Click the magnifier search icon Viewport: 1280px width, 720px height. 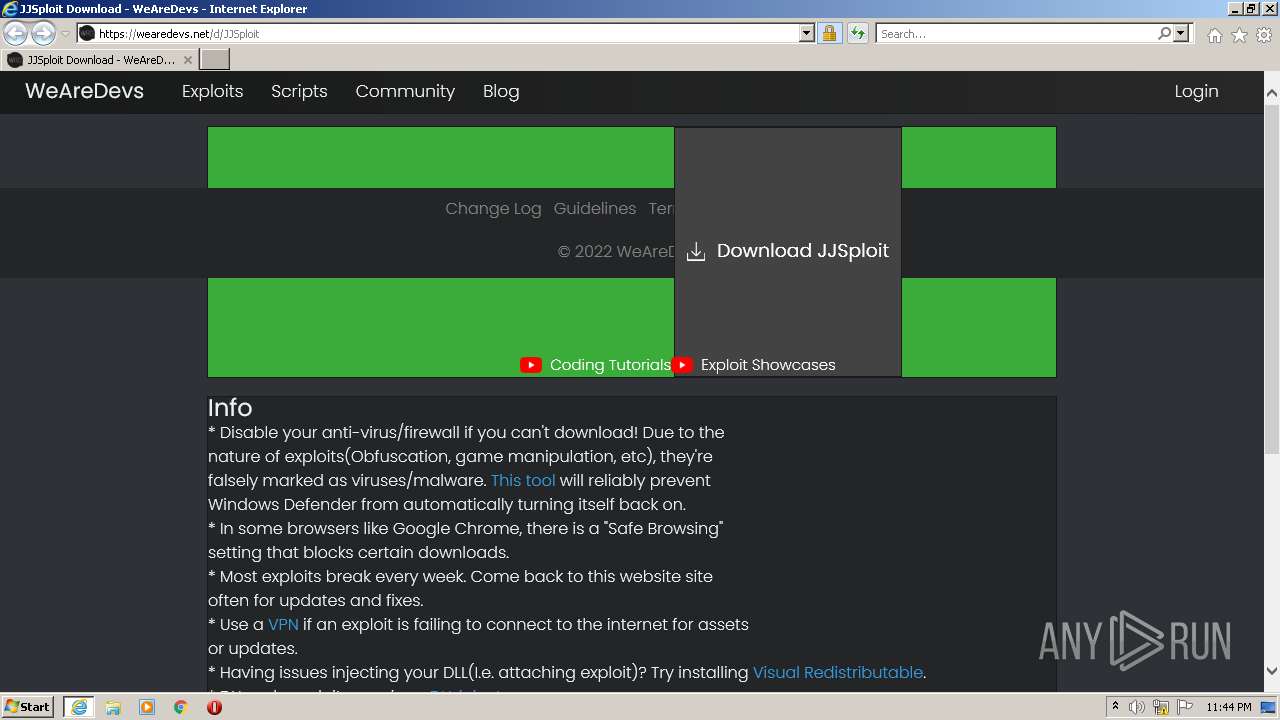(x=1164, y=33)
